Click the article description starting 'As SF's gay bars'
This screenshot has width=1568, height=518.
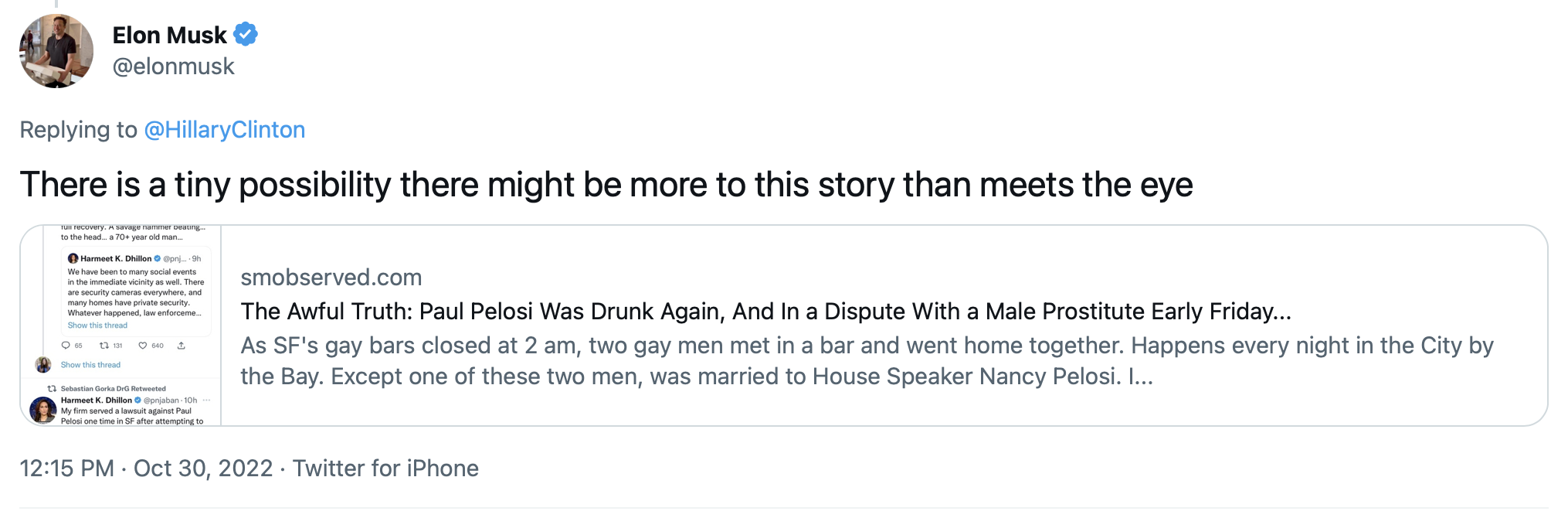point(865,361)
